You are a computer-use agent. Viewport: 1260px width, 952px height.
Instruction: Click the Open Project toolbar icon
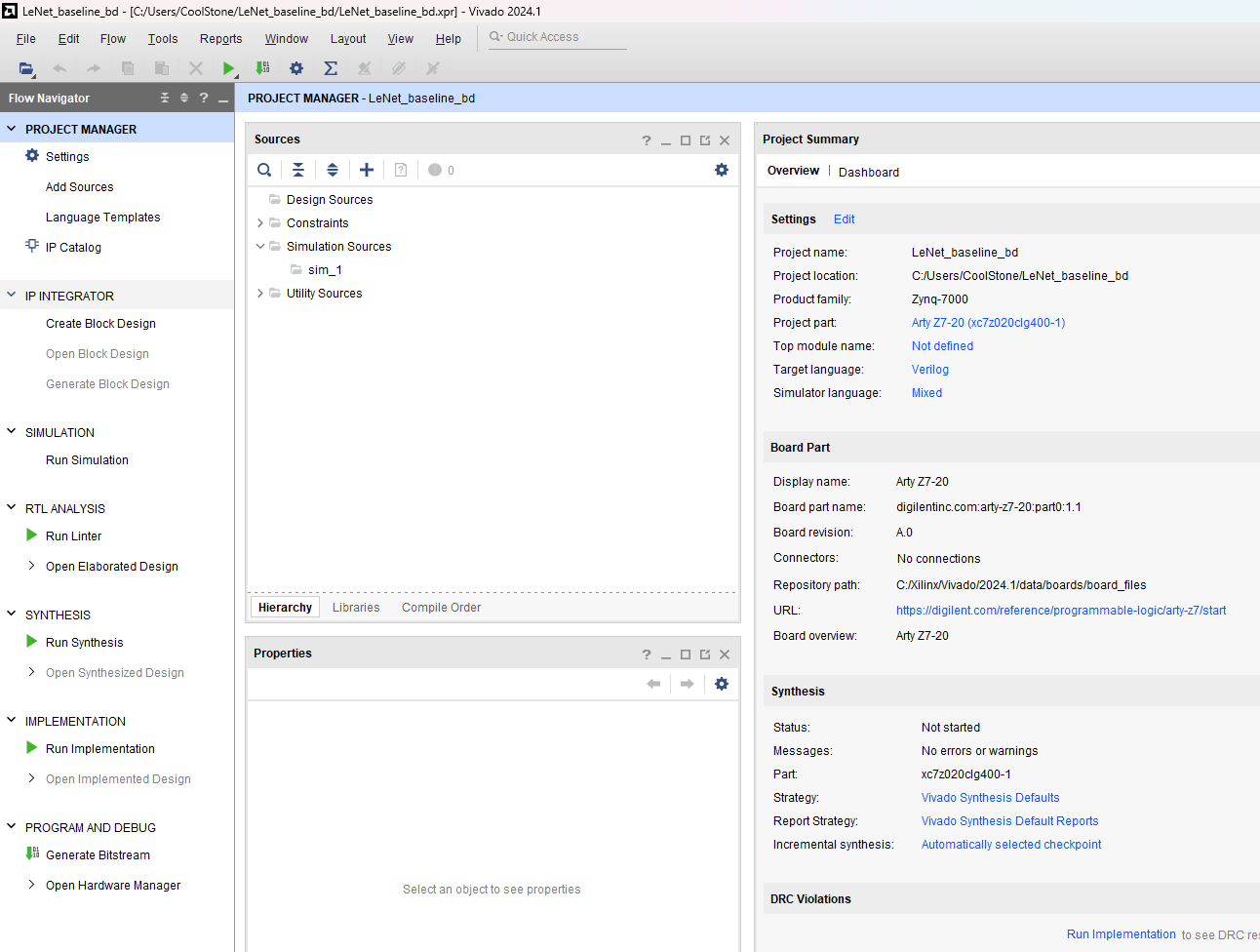[x=26, y=68]
